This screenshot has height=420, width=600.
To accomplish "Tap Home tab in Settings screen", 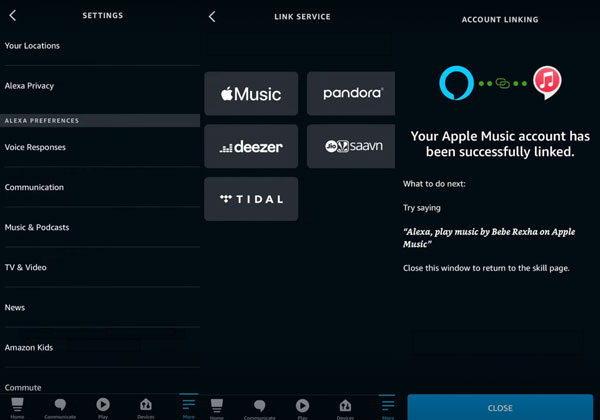I will [x=17, y=408].
